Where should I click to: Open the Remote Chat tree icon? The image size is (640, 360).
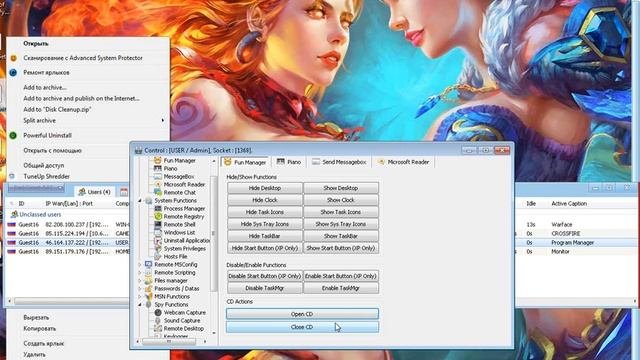click(158, 192)
